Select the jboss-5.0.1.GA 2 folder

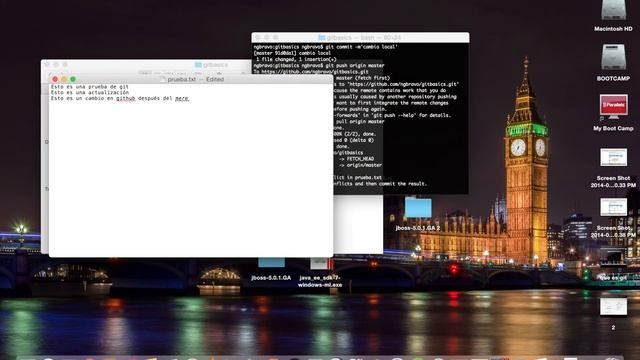pyautogui.click(x=418, y=207)
